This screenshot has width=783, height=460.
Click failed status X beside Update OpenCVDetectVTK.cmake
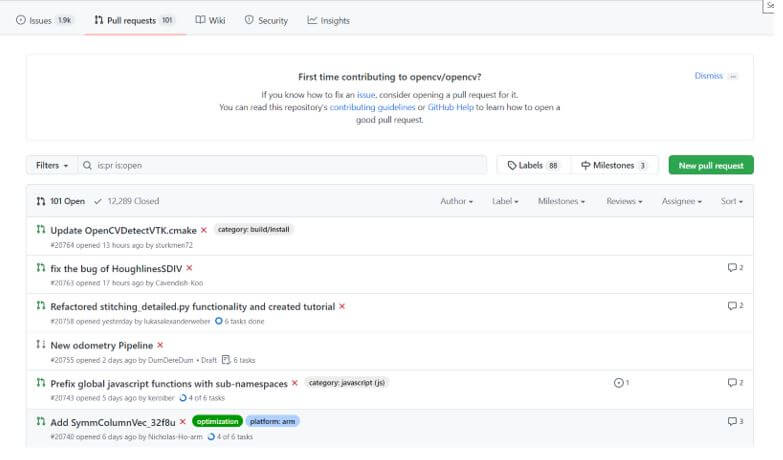[x=204, y=230]
